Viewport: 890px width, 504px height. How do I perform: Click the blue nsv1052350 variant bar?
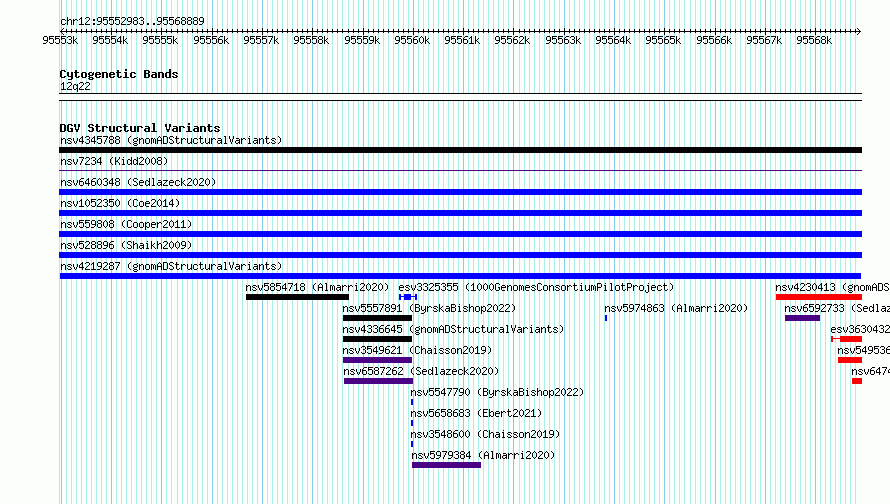[460, 213]
